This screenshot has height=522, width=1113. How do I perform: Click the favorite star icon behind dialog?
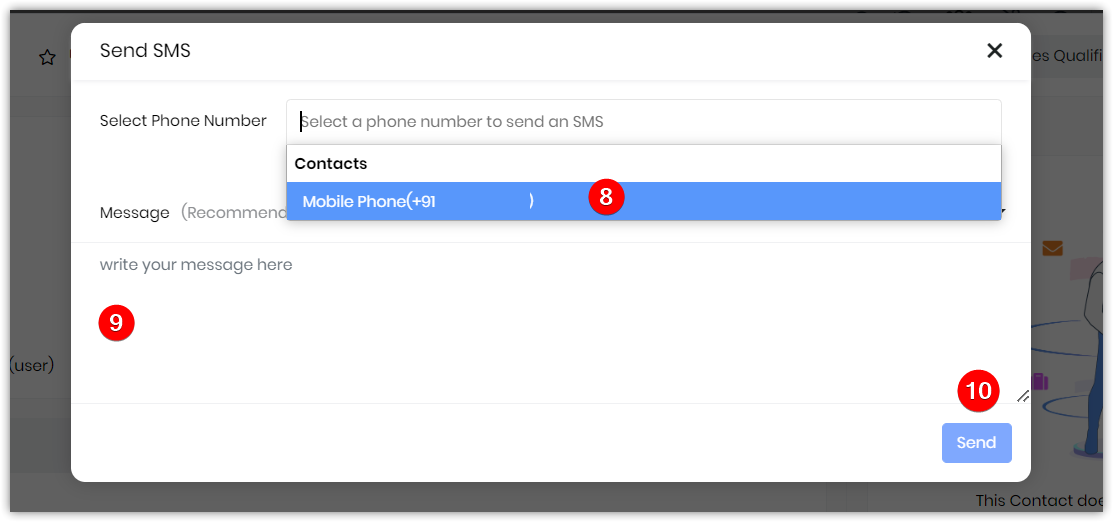pyautogui.click(x=48, y=58)
